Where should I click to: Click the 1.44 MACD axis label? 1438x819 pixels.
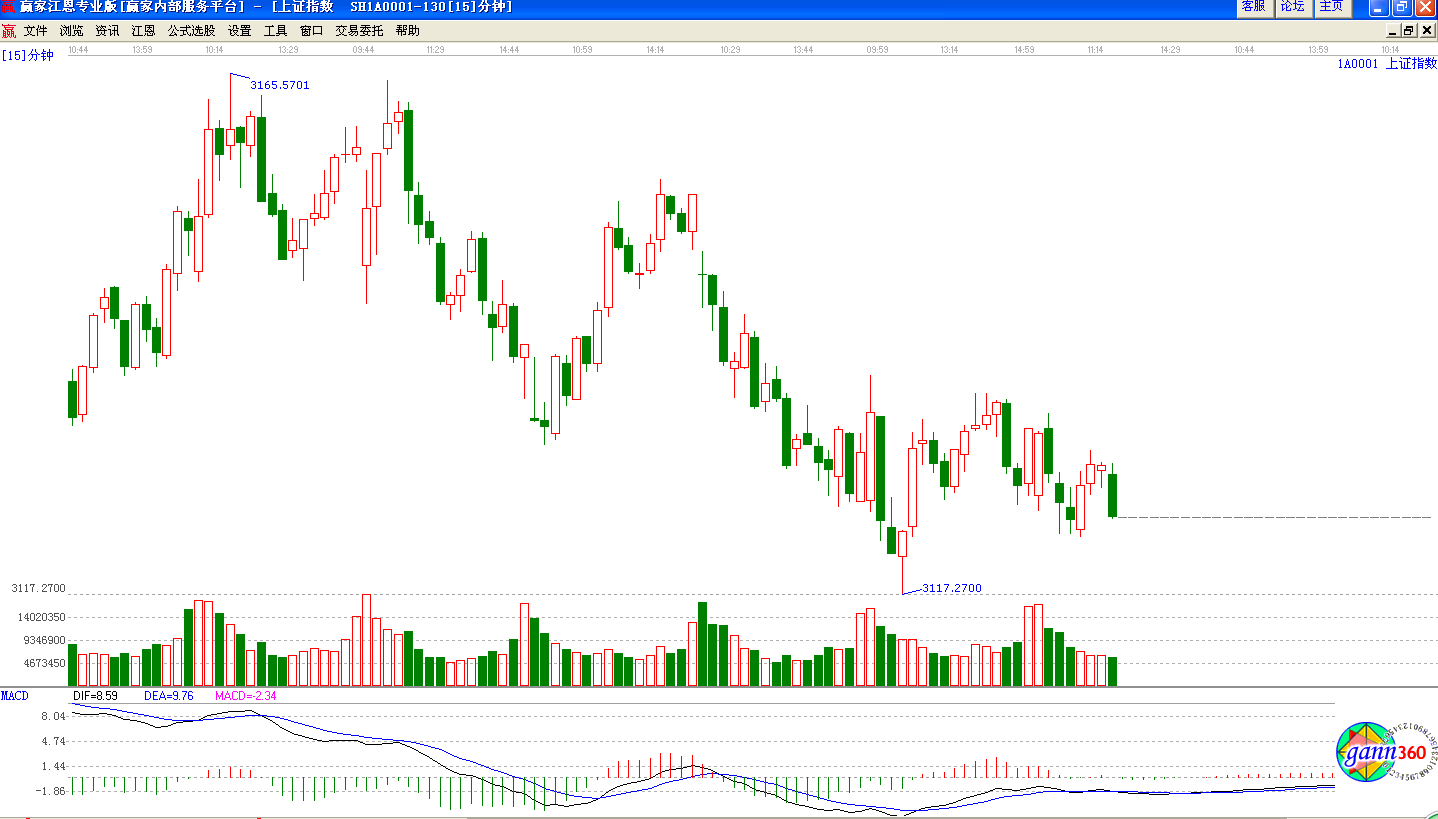pos(54,767)
